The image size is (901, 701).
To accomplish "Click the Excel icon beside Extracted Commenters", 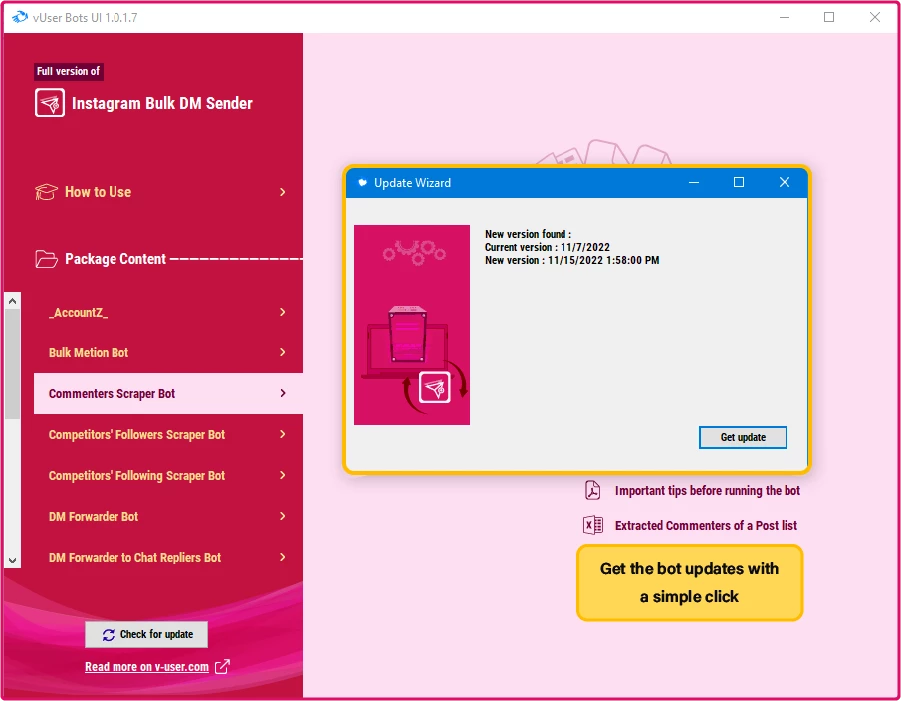I will 592,525.
